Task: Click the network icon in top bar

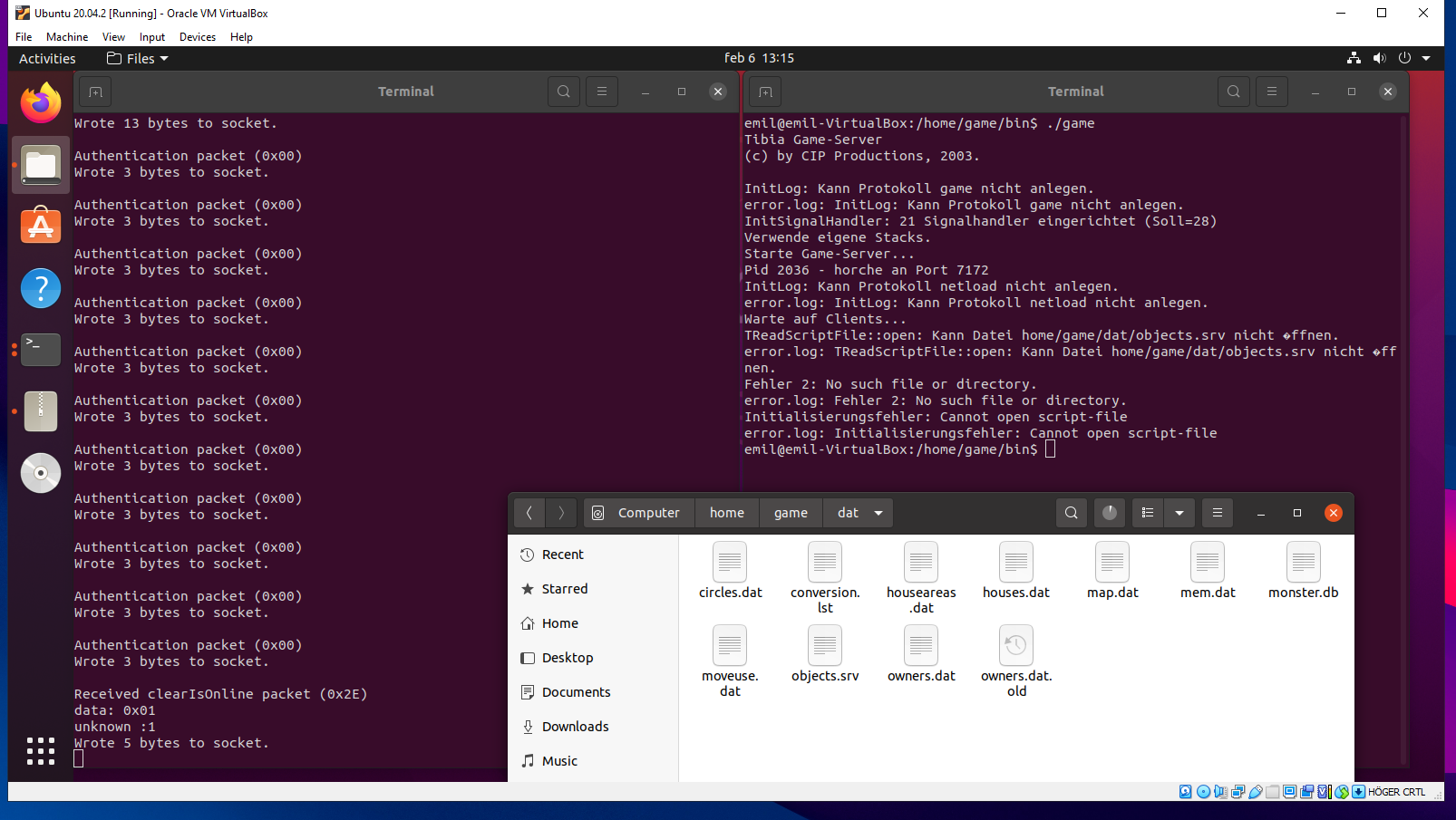Action: coord(1354,58)
